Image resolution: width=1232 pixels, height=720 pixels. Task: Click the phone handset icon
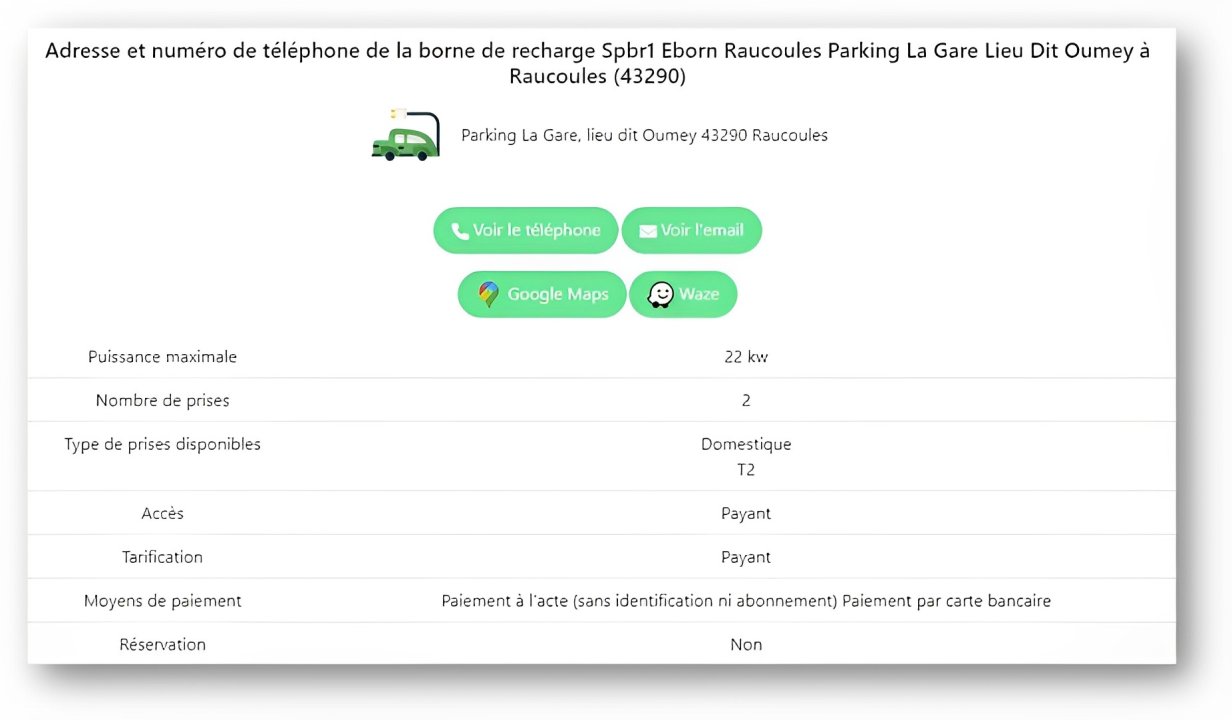(459, 231)
